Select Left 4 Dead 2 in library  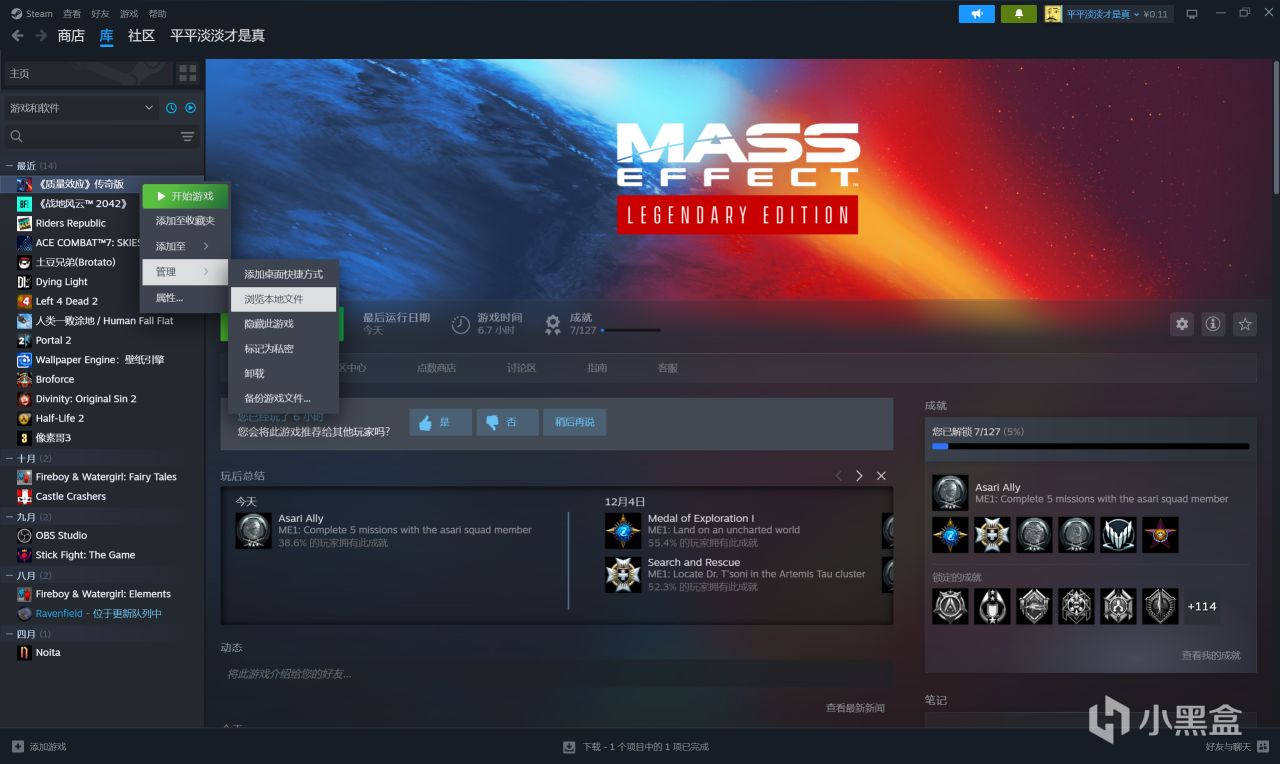coord(66,301)
